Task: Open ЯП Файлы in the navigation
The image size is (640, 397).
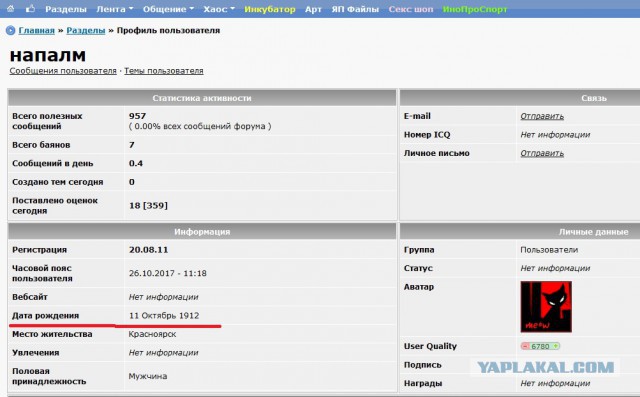Action: pyautogui.click(x=355, y=9)
